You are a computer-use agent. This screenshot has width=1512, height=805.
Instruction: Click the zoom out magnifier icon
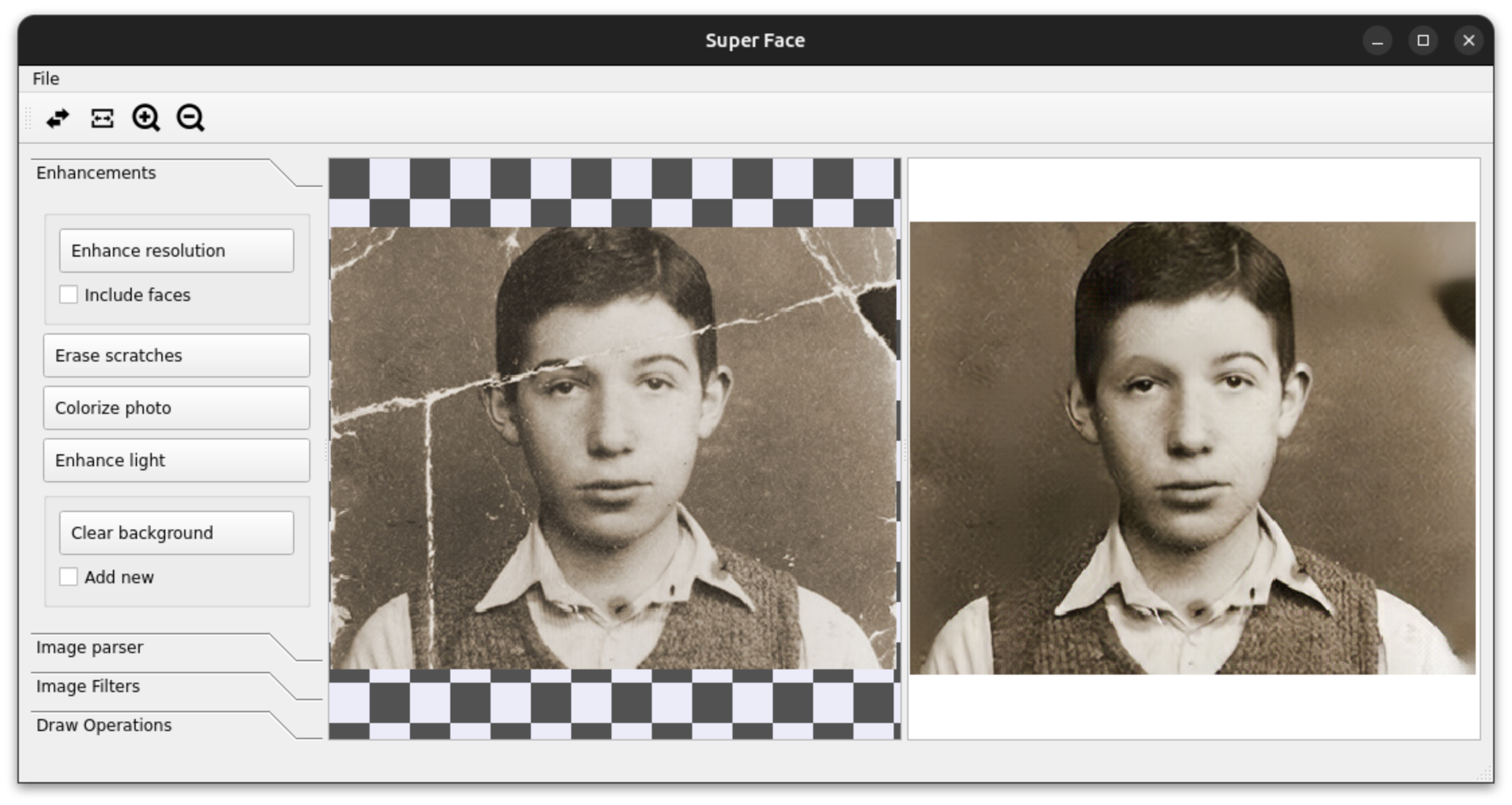pyautogui.click(x=190, y=118)
